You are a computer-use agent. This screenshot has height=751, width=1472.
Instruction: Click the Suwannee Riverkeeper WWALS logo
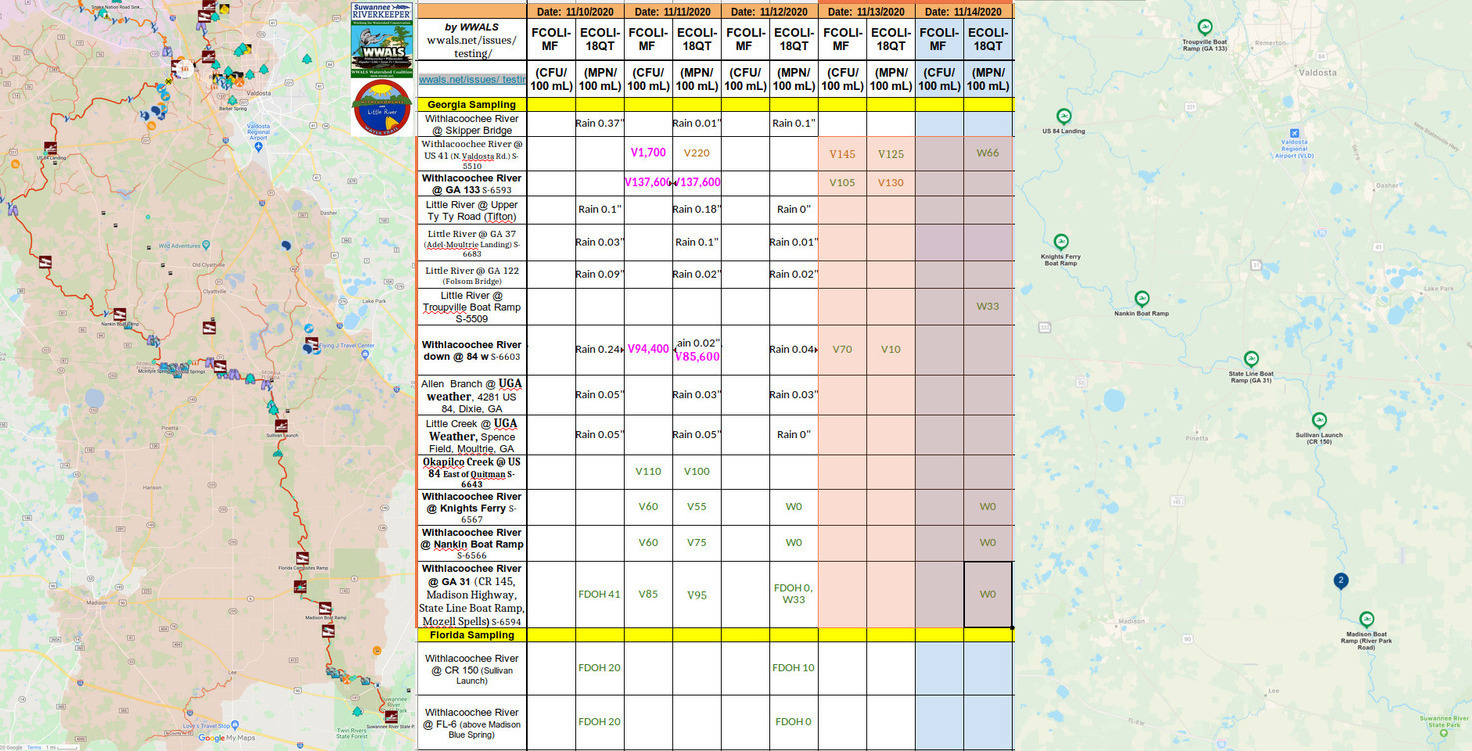click(x=382, y=40)
